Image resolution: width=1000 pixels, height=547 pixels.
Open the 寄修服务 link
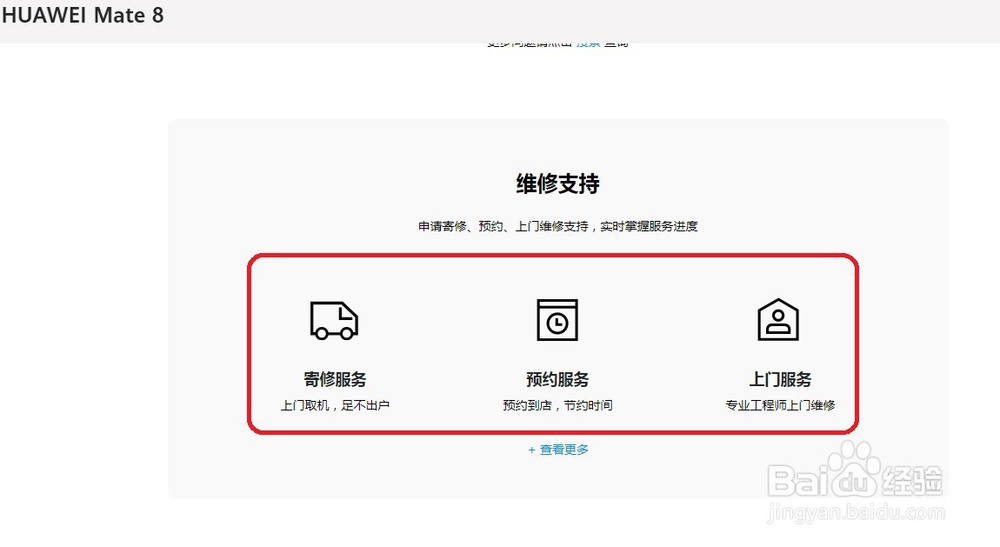[335, 379]
